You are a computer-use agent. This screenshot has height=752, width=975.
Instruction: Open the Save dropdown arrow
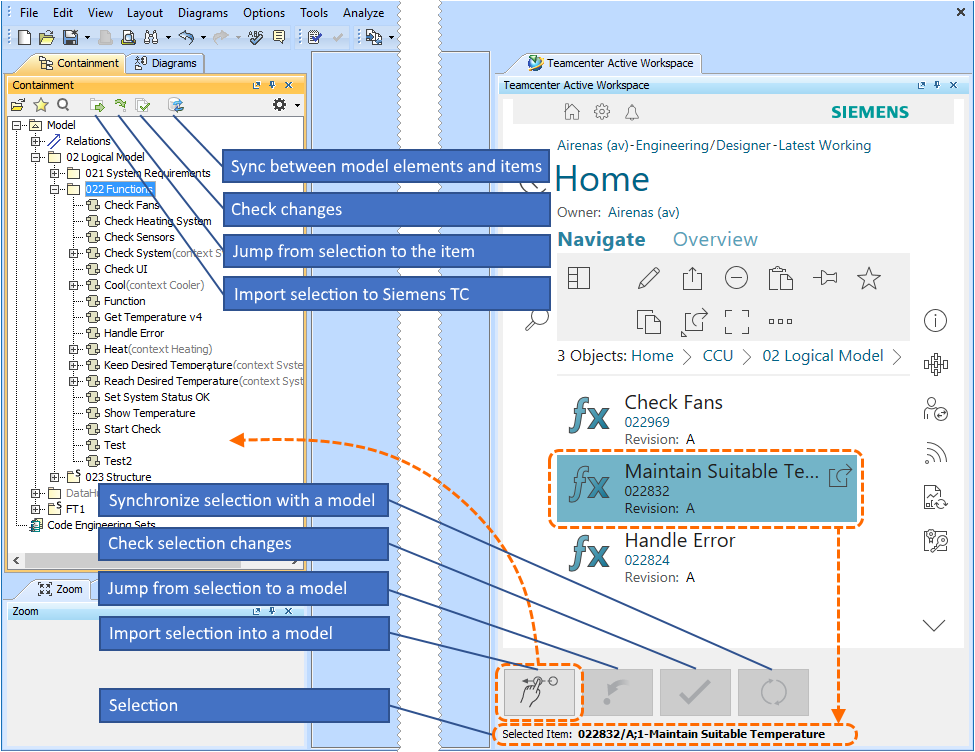[x=87, y=38]
